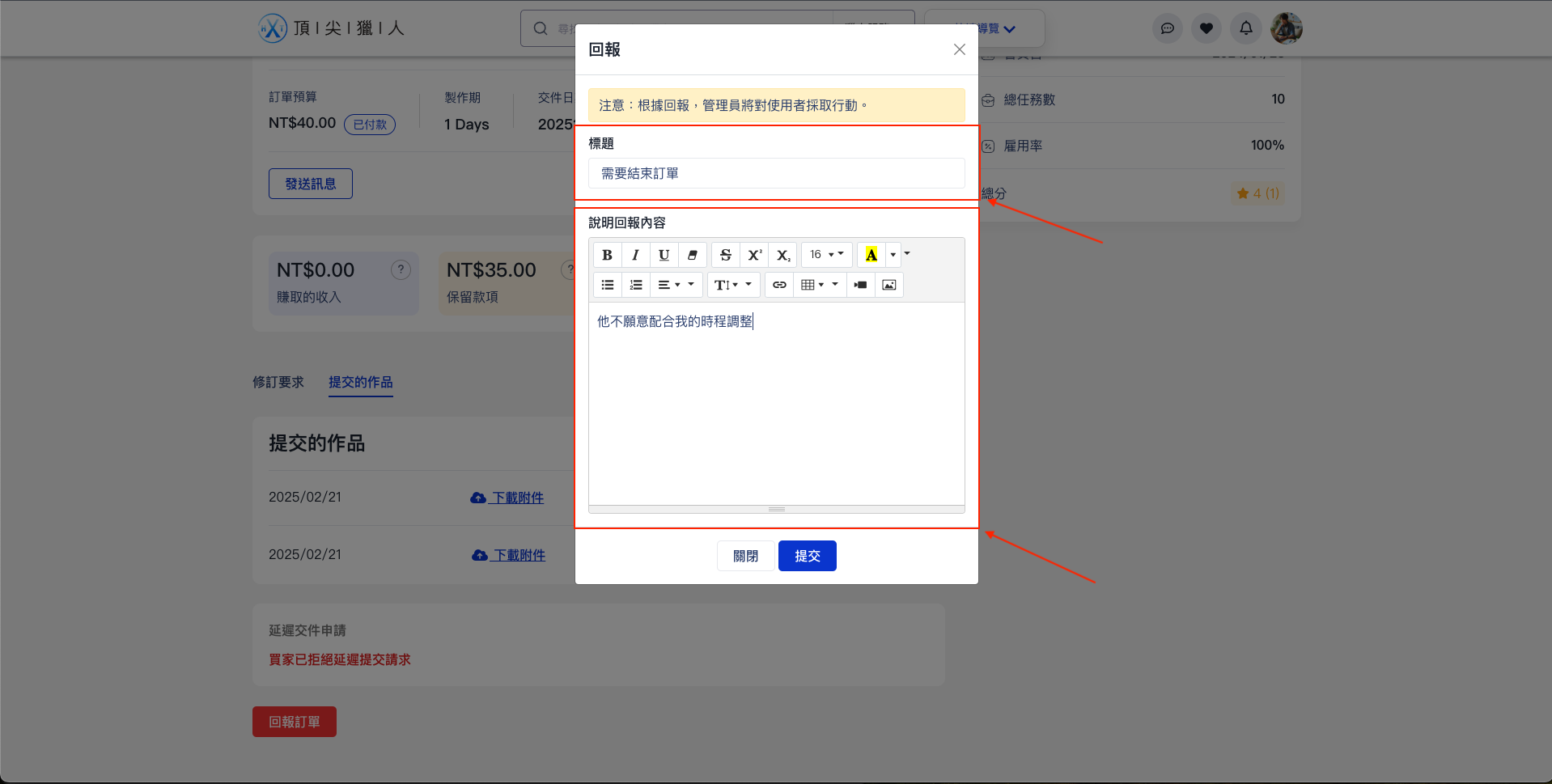Open the notifications bell
This screenshot has height=784, width=1552.
pyautogui.click(x=1245, y=28)
